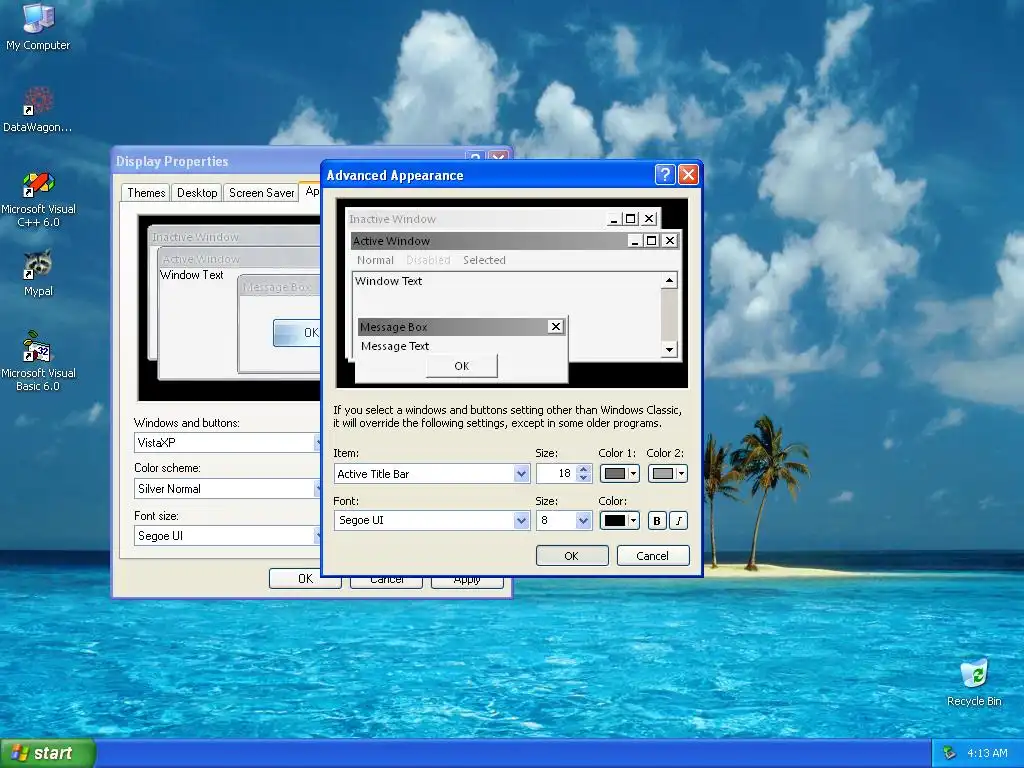The image size is (1024, 768).
Task: Click Window Text in the preview
Action: [389, 281]
